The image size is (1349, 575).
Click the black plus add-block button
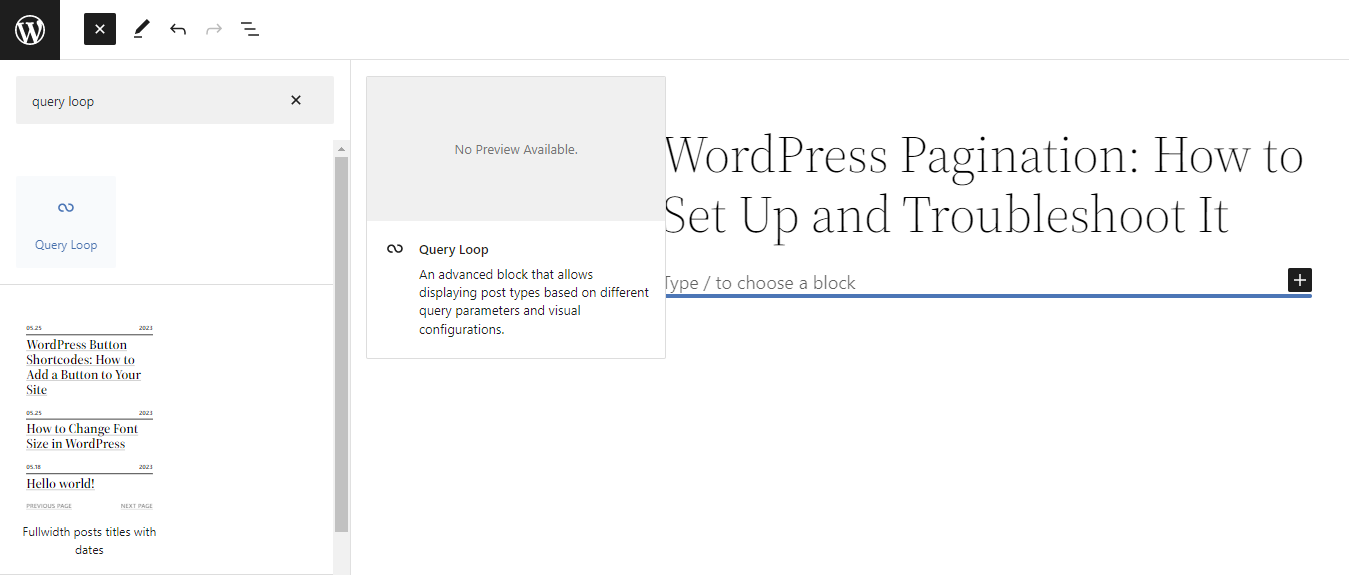1299,280
